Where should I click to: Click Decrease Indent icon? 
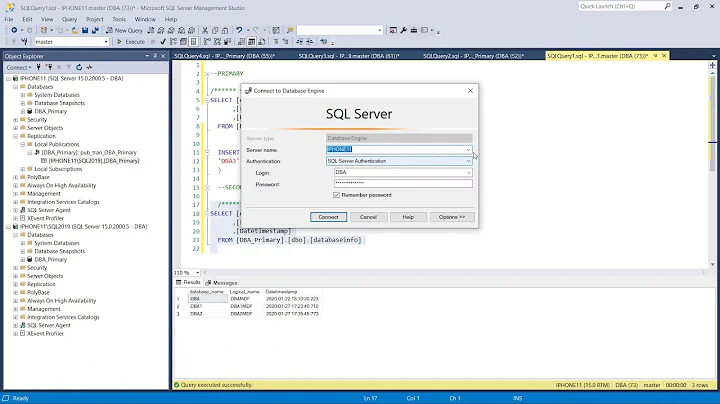coord(299,42)
